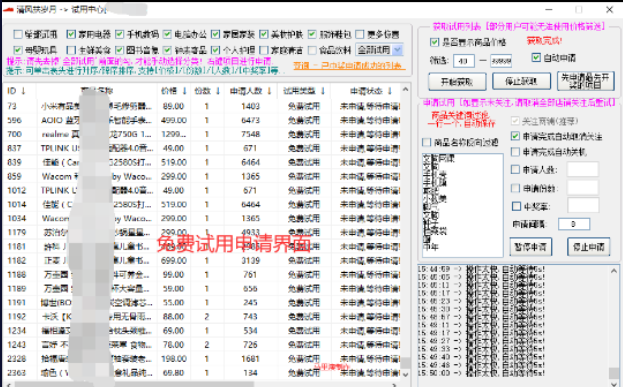Select the row with ID 1192
623x387 pixels.
coord(201,317)
